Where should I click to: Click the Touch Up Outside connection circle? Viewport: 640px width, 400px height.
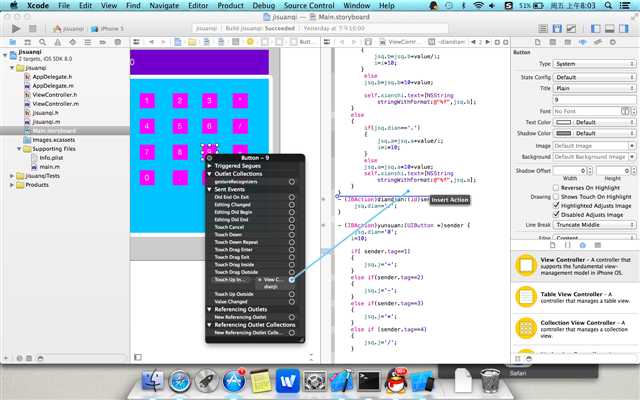tap(291, 294)
